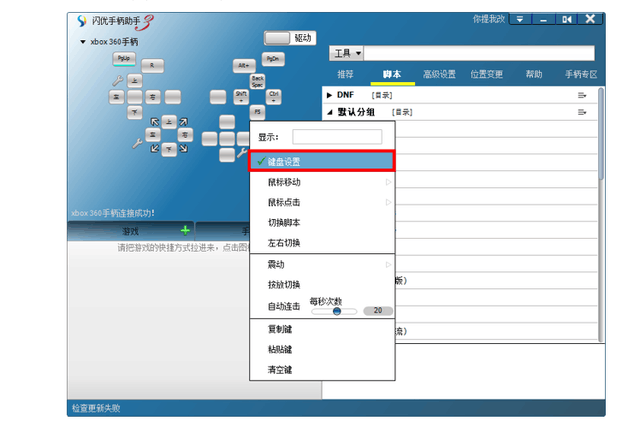Click 下 key between the diagonal arrows
This screenshot has height=433, width=640.
coord(169,149)
